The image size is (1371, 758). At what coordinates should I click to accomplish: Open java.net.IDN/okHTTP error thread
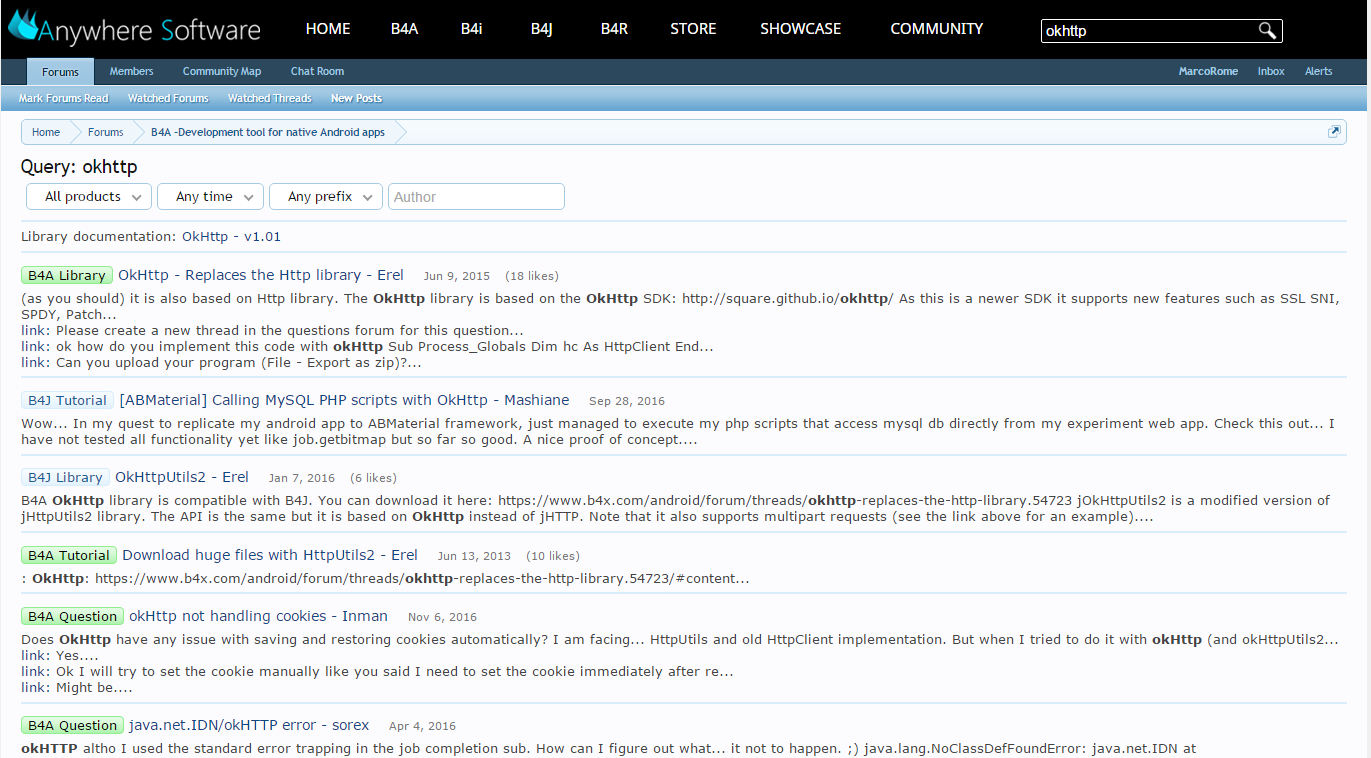point(249,725)
